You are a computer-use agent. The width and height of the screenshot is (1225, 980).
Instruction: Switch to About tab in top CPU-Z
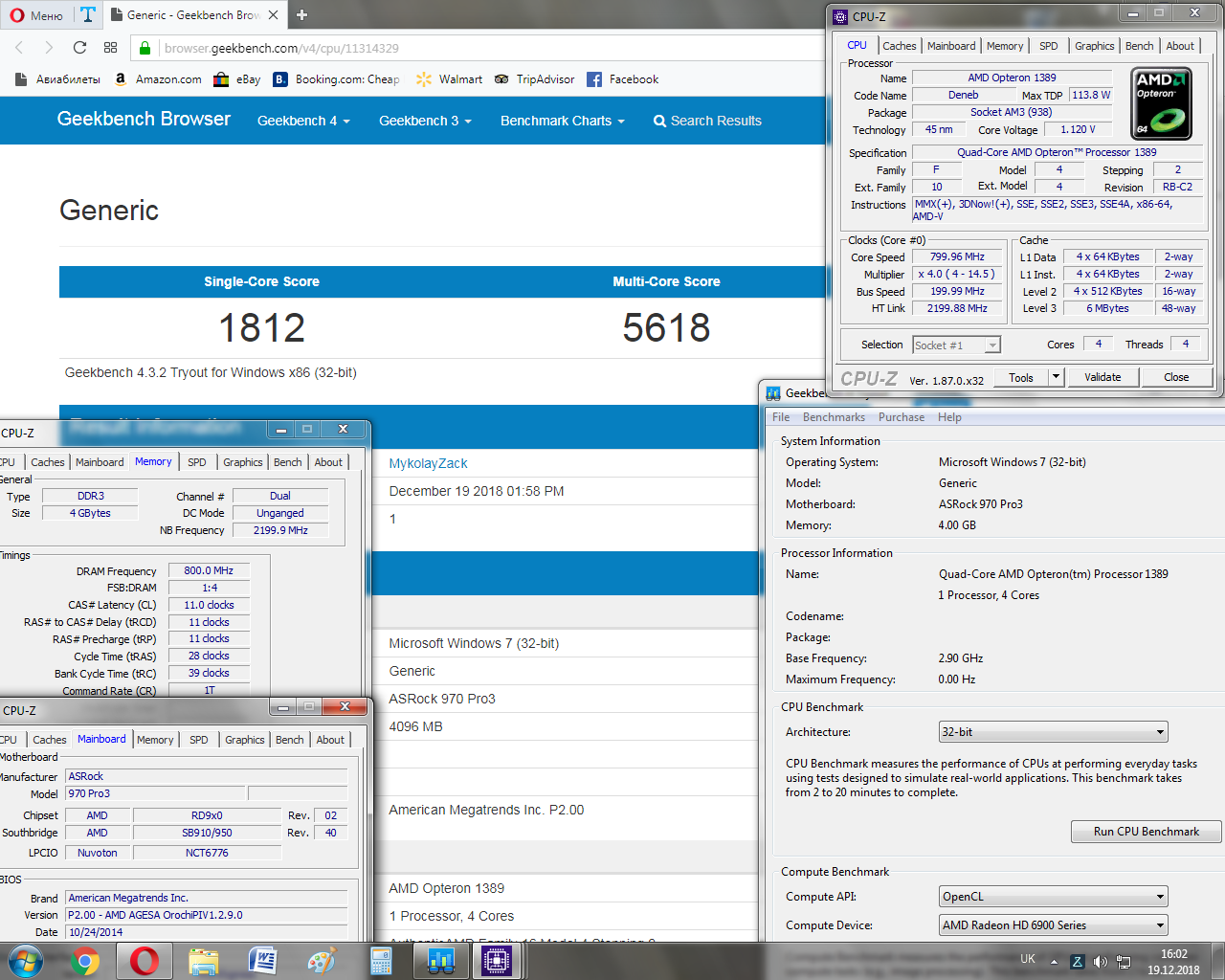click(x=1180, y=46)
